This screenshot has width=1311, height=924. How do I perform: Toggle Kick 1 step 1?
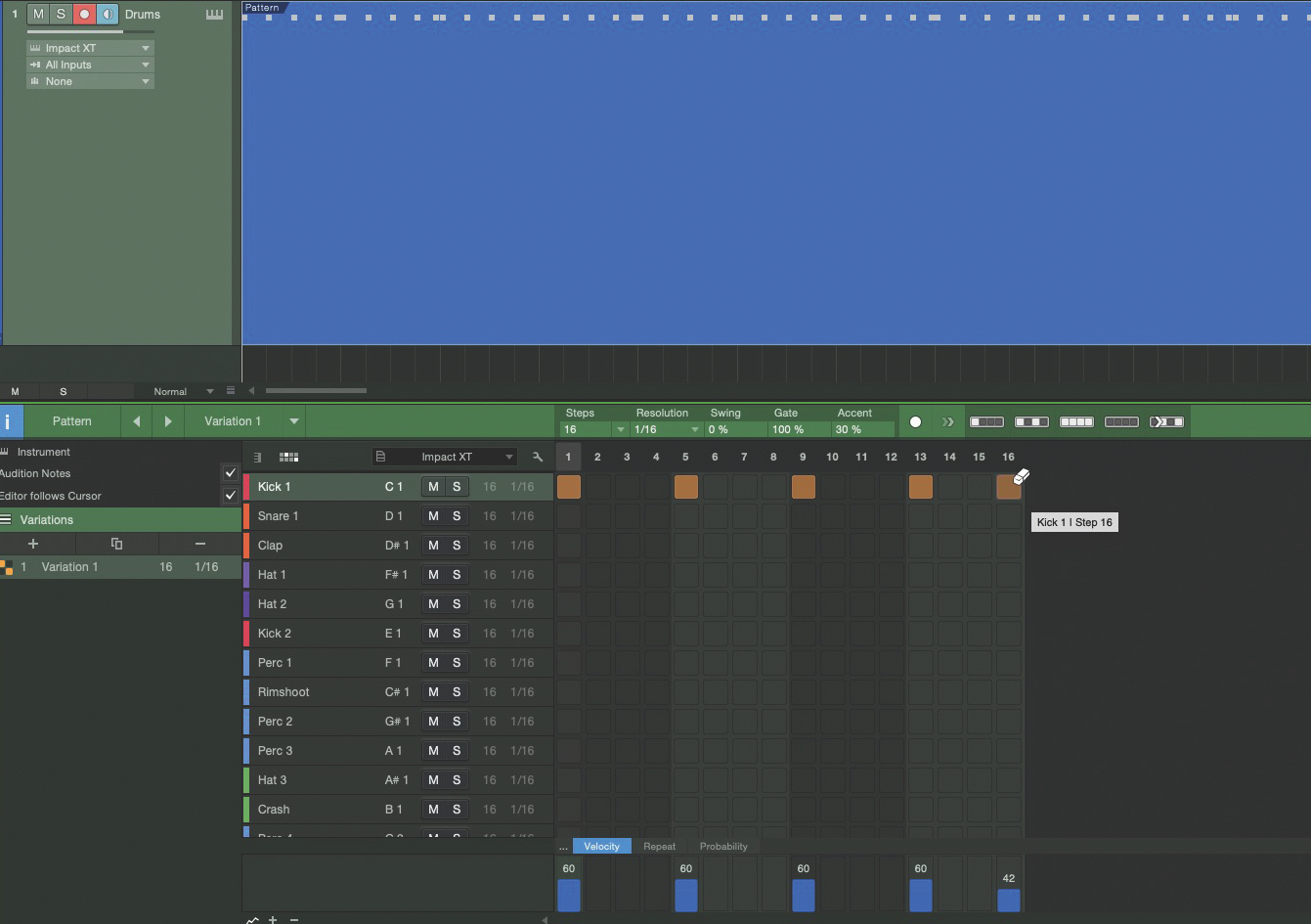(569, 487)
